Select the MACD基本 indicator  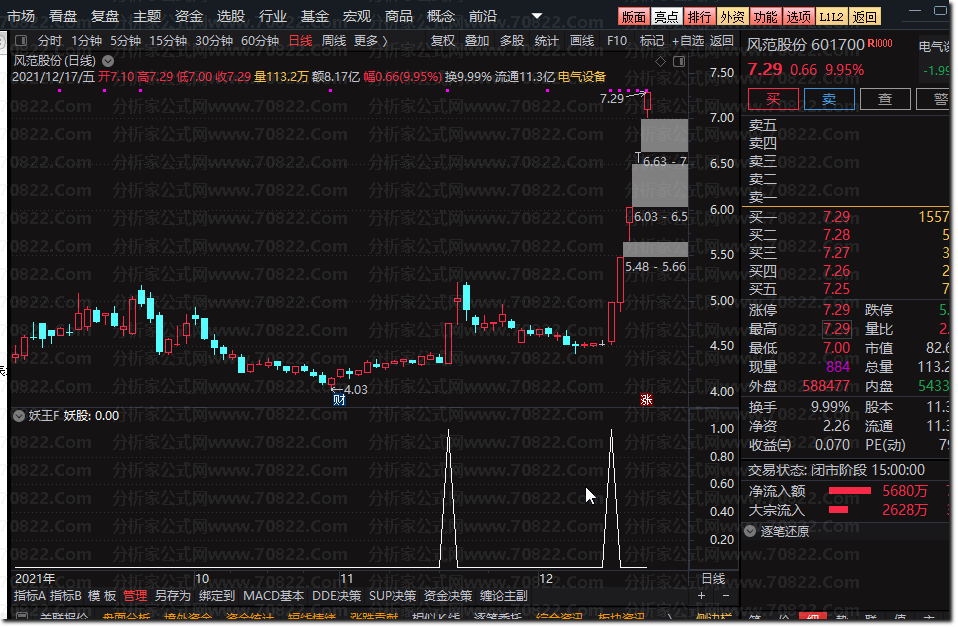tap(273, 596)
